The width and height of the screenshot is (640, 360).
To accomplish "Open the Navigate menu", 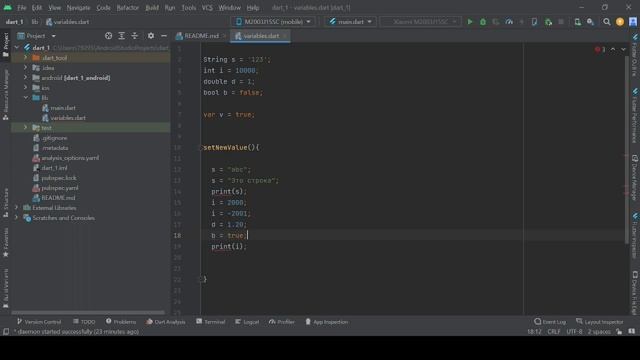I will (78, 8).
